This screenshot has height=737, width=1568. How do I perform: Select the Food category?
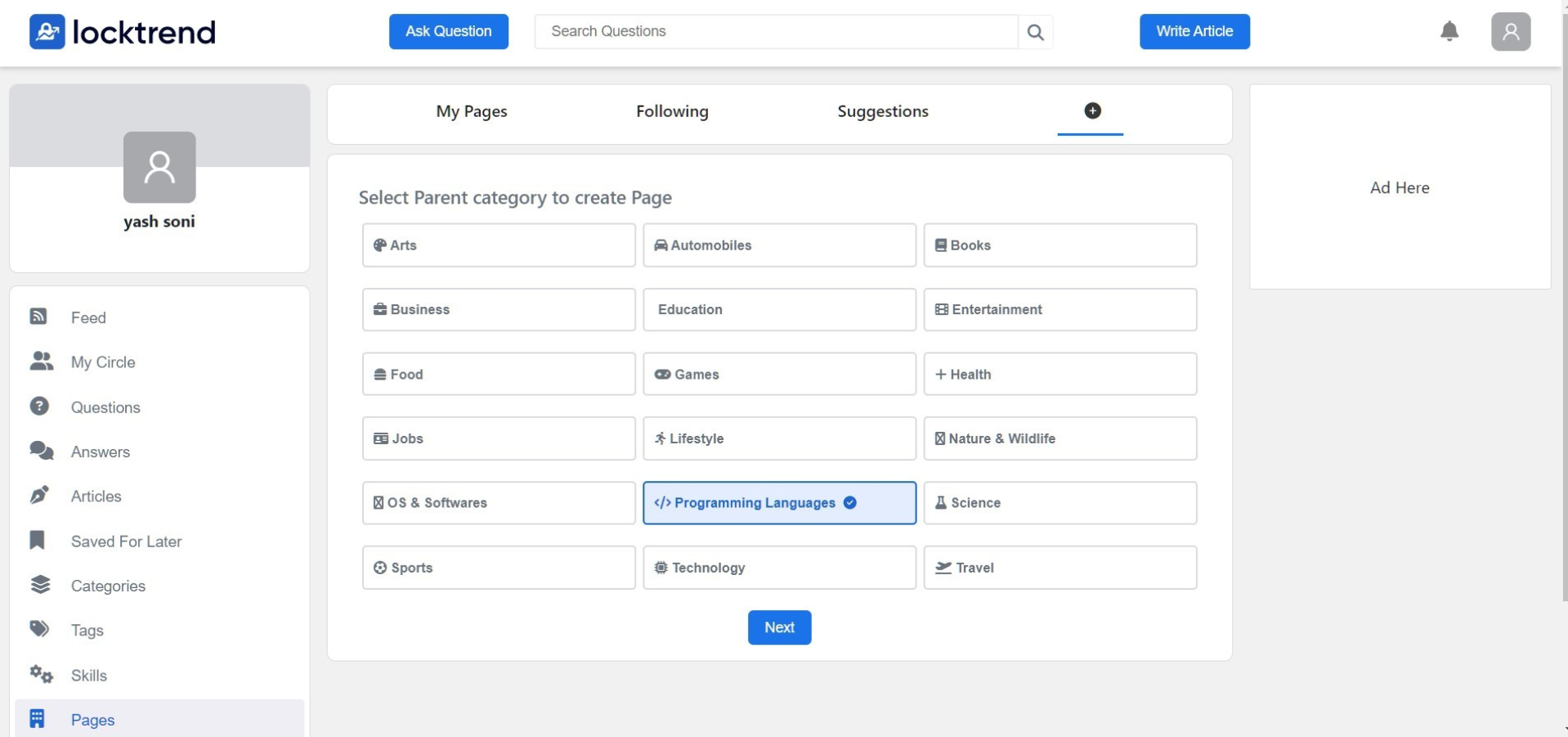(499, 374)
